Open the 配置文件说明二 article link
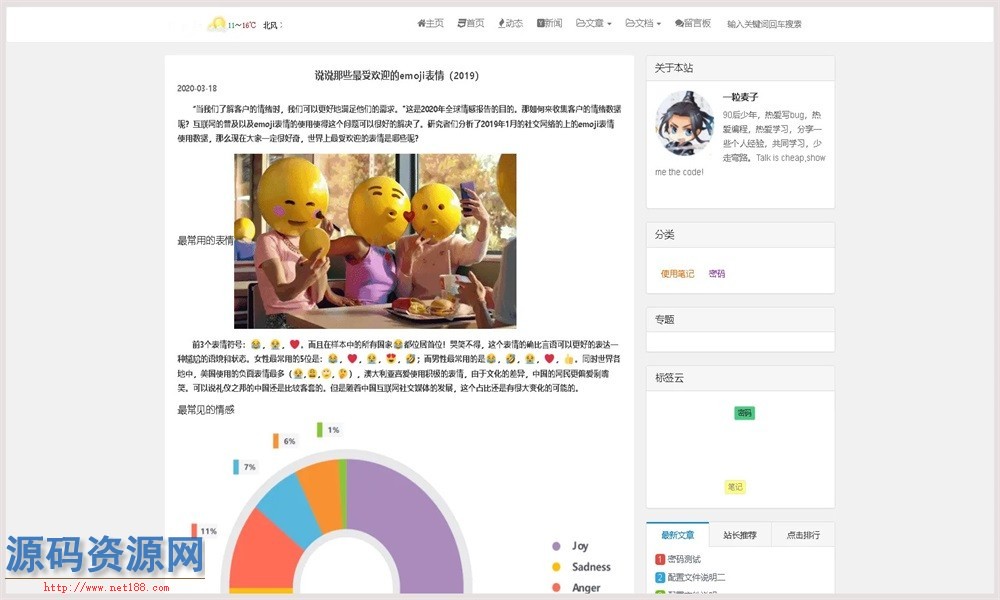Screen dimensions: 1000x600 click(x=696, y=578)
